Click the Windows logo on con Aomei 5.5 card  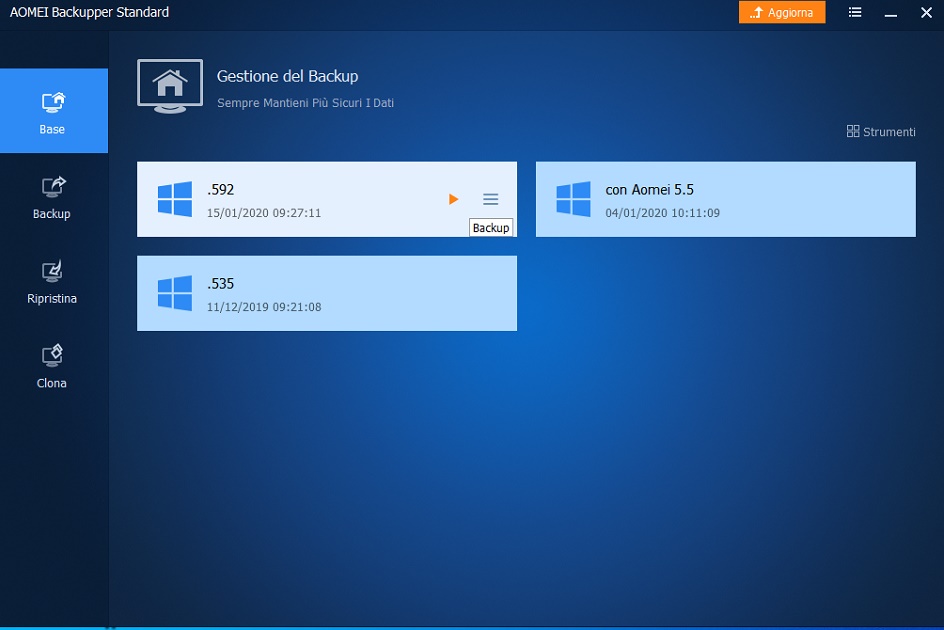pos(573,199)
